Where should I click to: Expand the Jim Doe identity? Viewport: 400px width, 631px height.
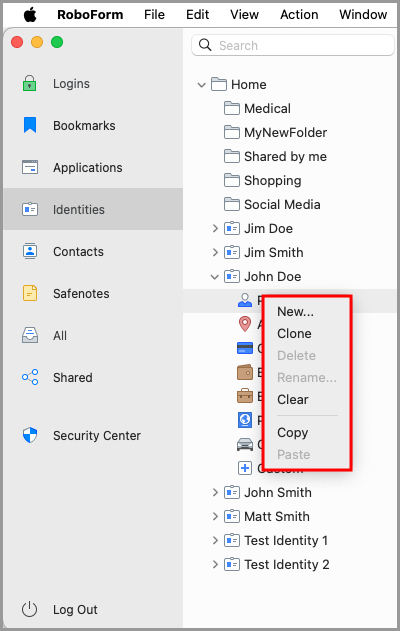[x=215, y=229]
